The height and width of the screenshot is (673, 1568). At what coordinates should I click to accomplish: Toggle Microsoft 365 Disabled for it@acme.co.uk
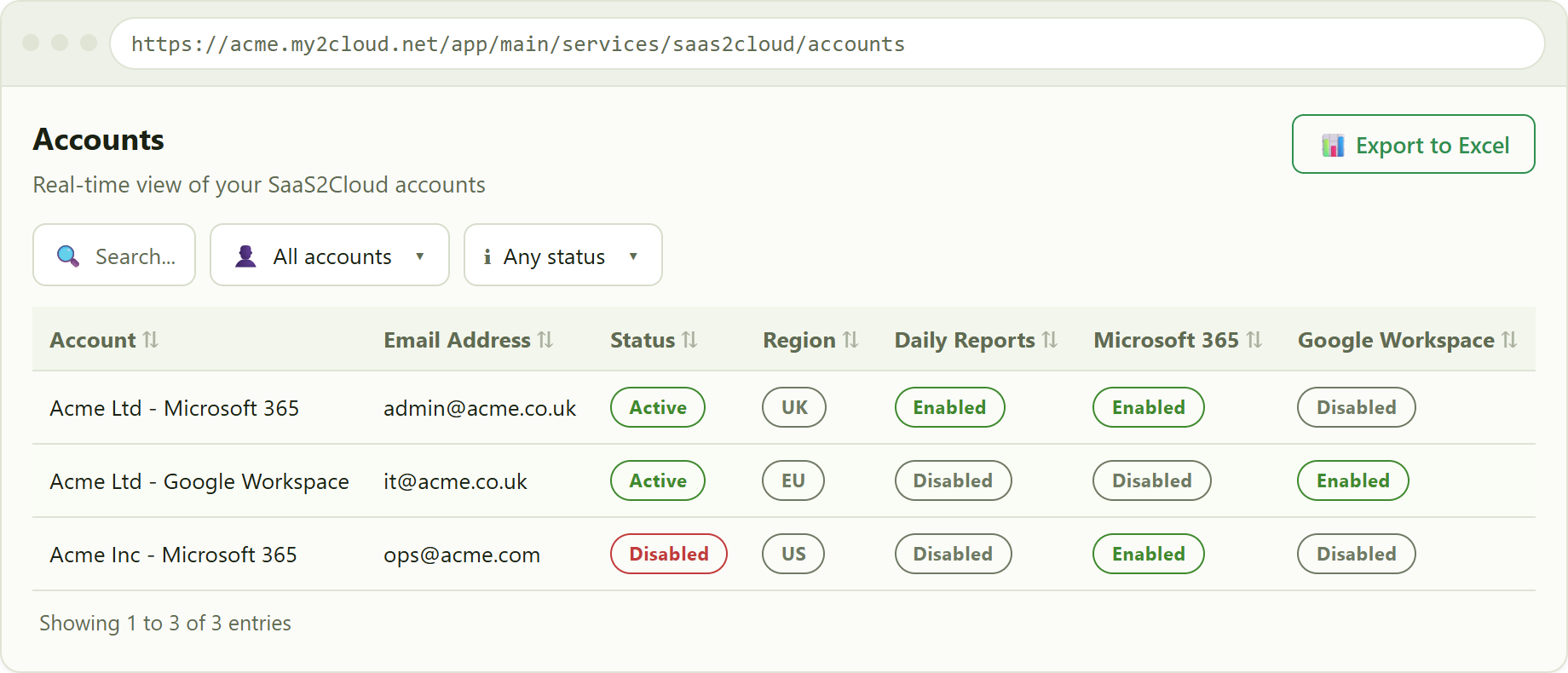(1152, 480)
